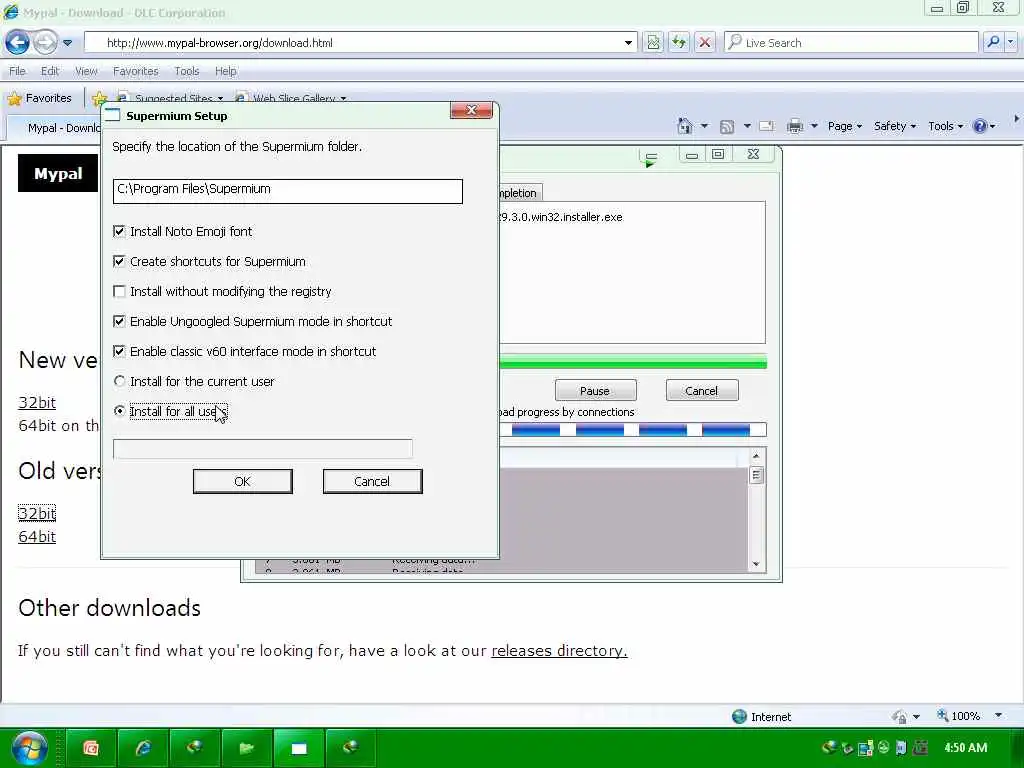Focus the Live Search box
1024x768 pixels.
click(x=851, y=42)
